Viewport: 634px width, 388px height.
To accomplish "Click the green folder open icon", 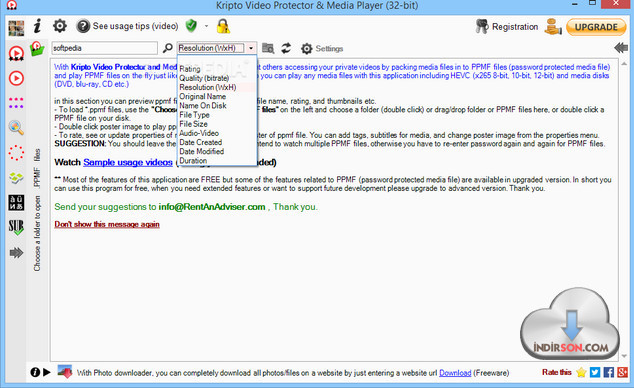I will 37,49.
